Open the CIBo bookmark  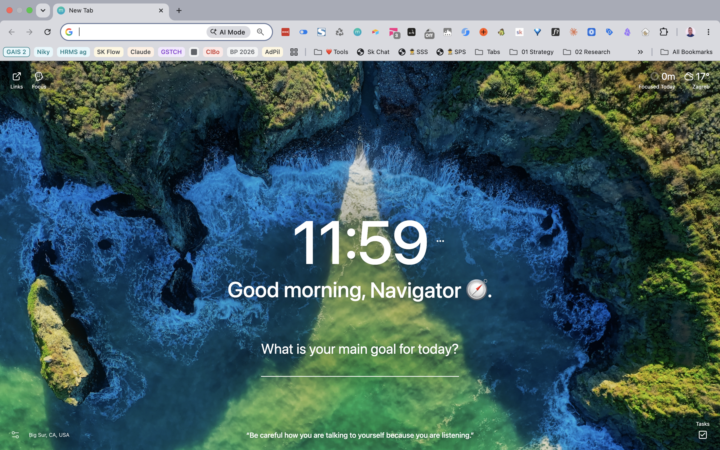213,52
